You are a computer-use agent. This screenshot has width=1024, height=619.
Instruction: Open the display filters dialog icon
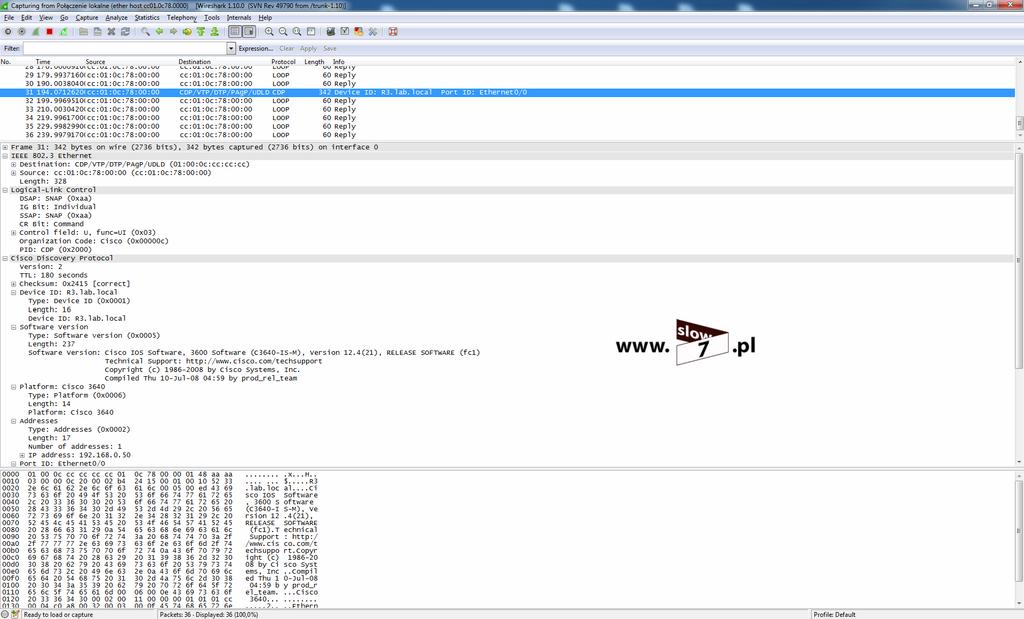(344, 31)
